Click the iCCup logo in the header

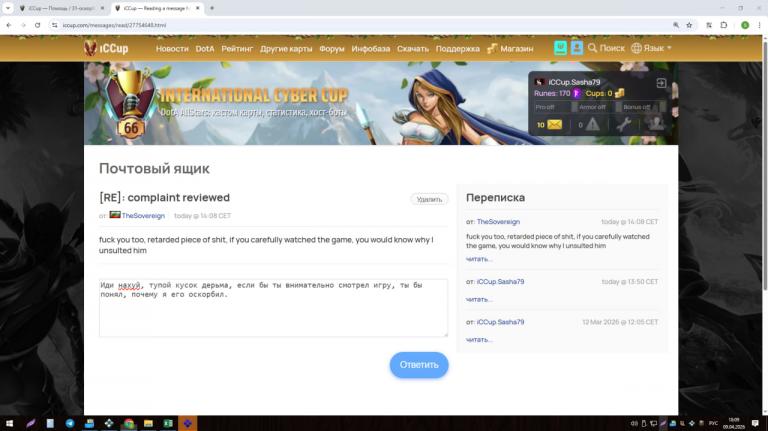tap(106, 48)
